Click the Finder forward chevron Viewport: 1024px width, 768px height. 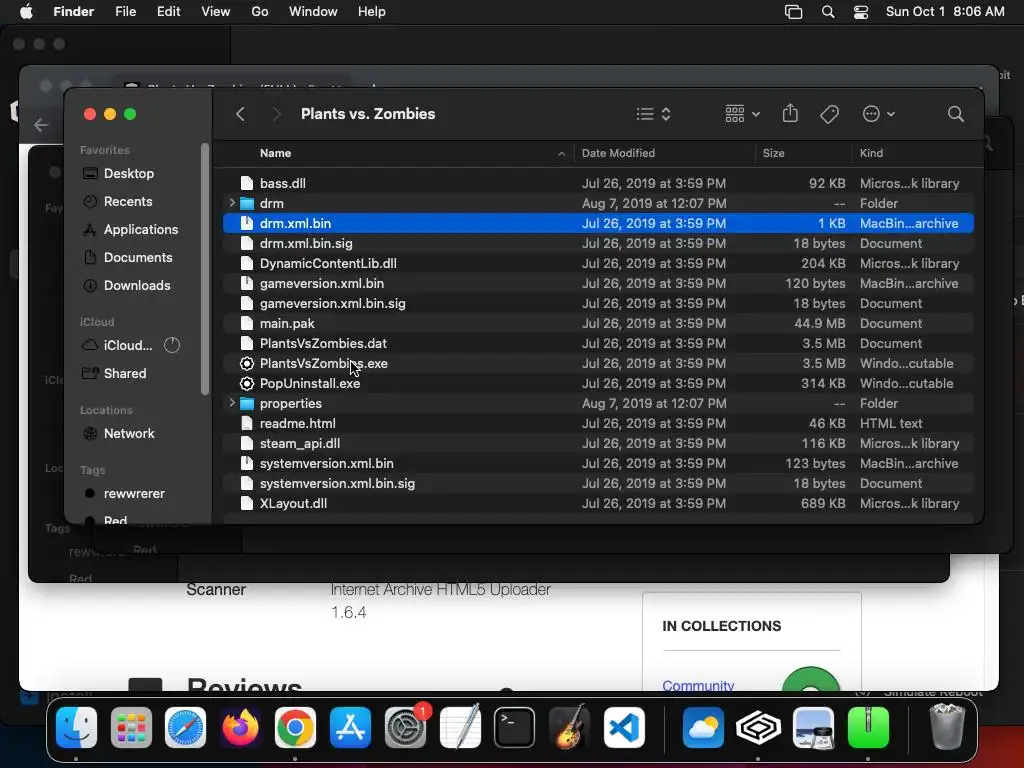tap(276, 114)
